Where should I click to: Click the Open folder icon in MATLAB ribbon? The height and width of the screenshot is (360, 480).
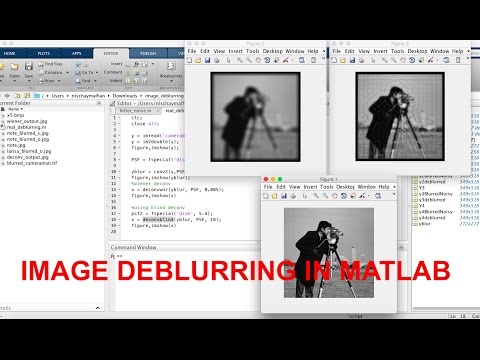tap(14, 67)
